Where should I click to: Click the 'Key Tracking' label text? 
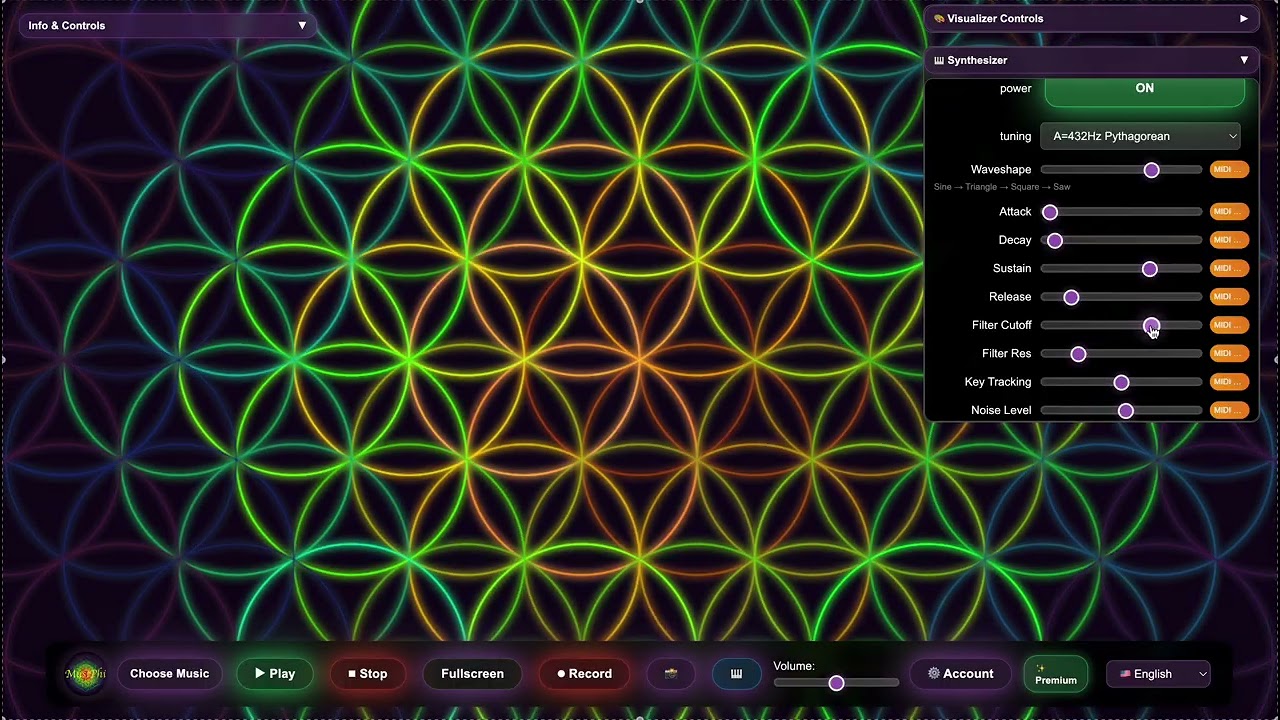click(998, 382)
